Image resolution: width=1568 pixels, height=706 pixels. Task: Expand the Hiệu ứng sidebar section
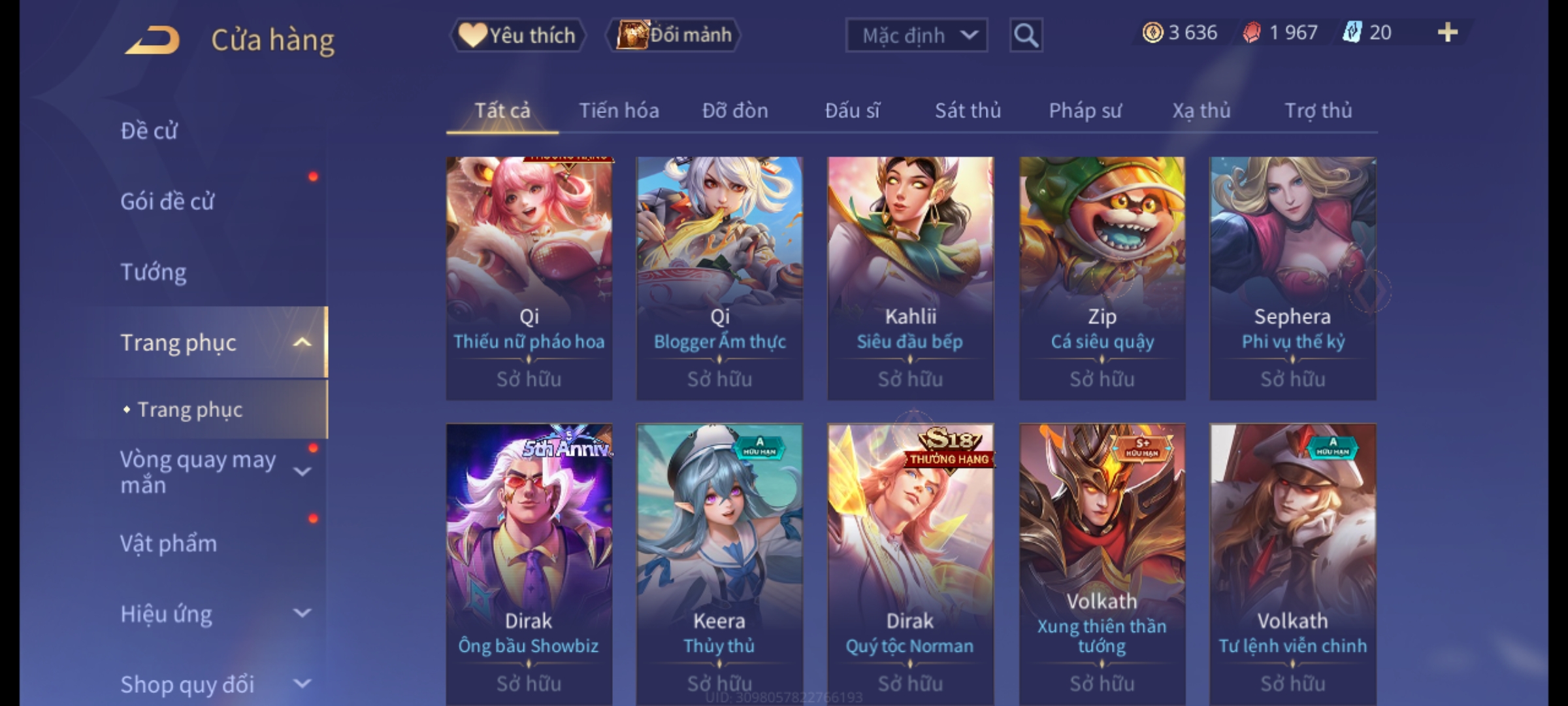[302, 613]
